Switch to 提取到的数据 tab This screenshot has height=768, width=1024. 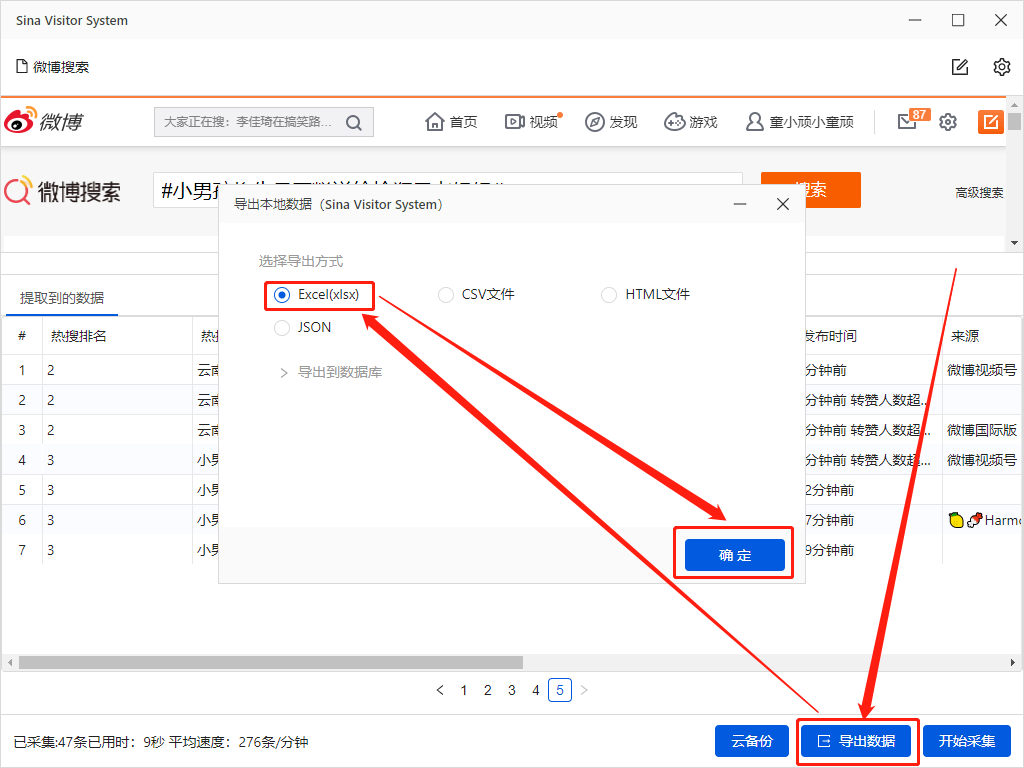point(61,298)
